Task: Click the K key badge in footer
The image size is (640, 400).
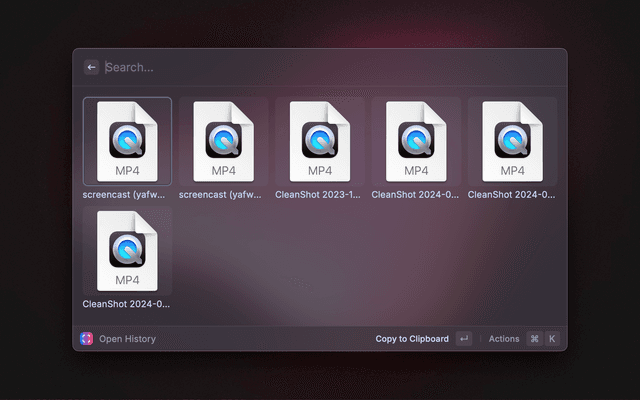Action: (551, 339)
